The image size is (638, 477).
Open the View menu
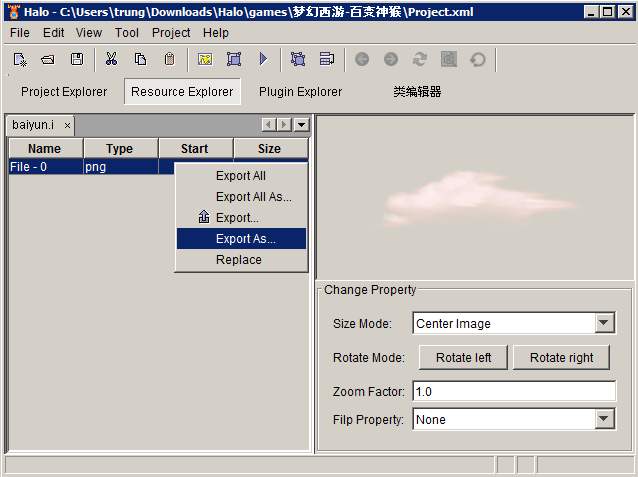89,33
